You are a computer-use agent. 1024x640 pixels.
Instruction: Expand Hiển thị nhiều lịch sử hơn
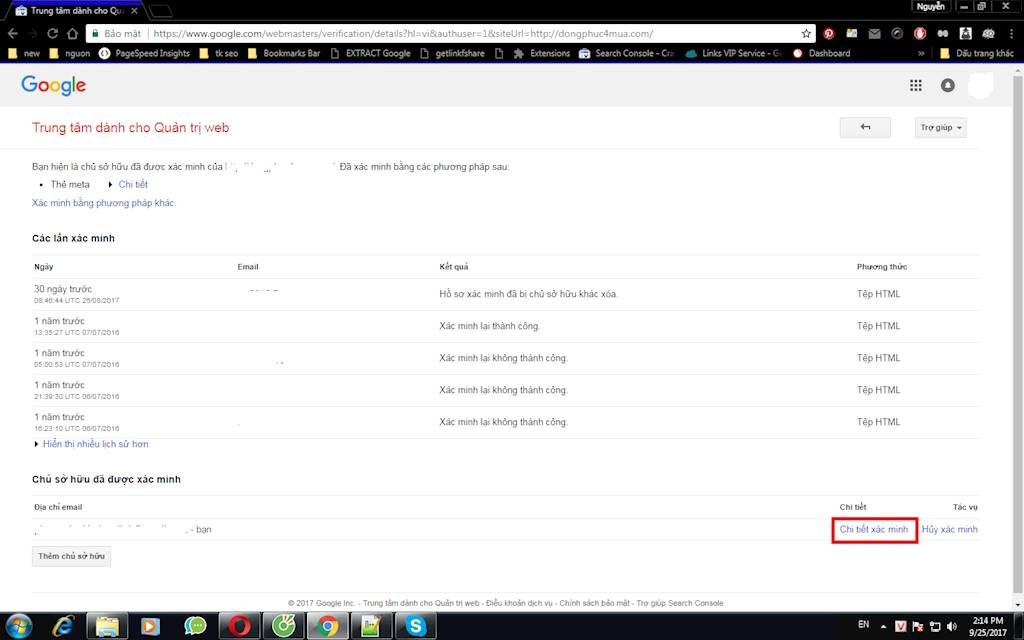95,444
